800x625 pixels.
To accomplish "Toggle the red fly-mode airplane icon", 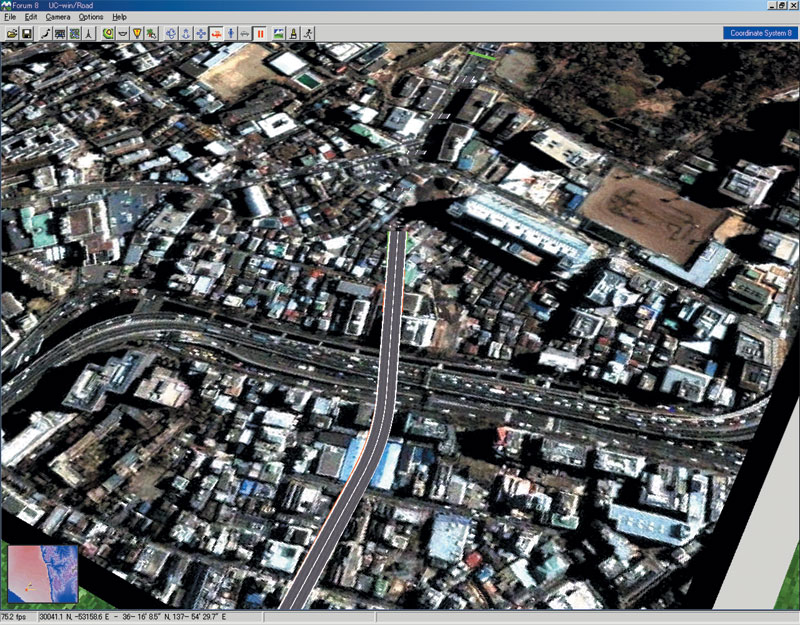I will tap(215, 34).
